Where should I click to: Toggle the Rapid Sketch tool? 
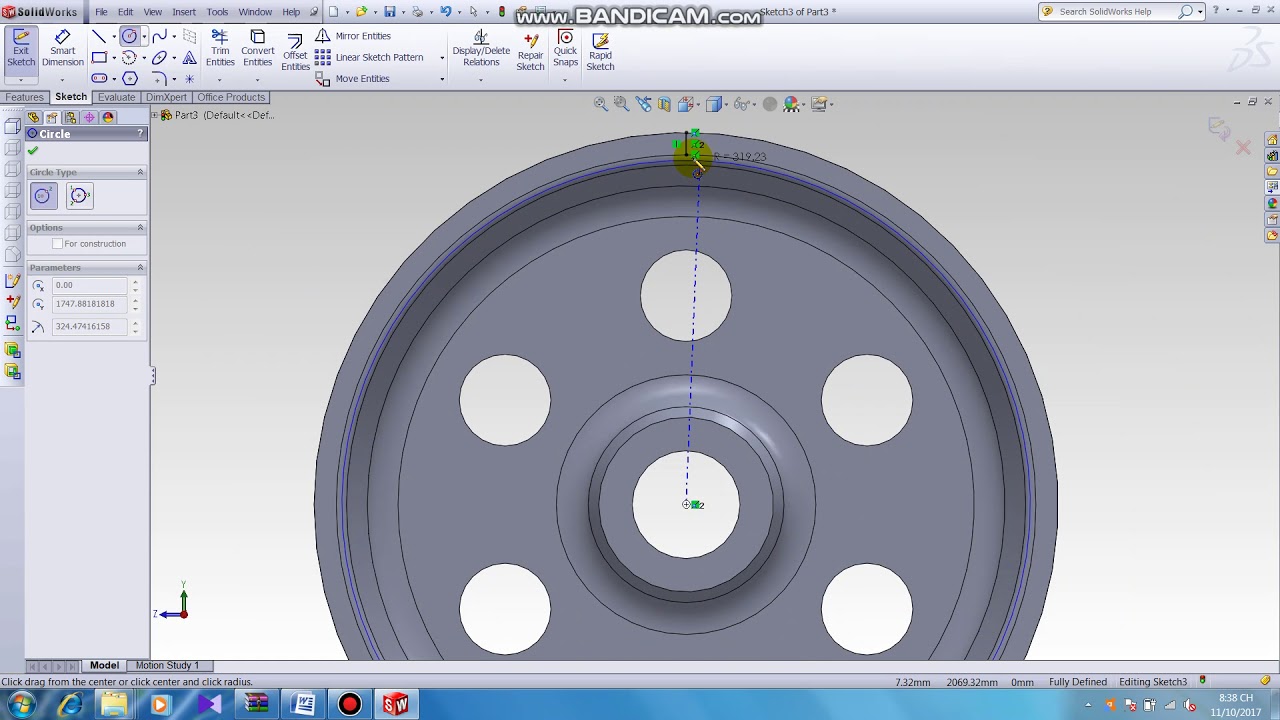(x=600, y=51)
